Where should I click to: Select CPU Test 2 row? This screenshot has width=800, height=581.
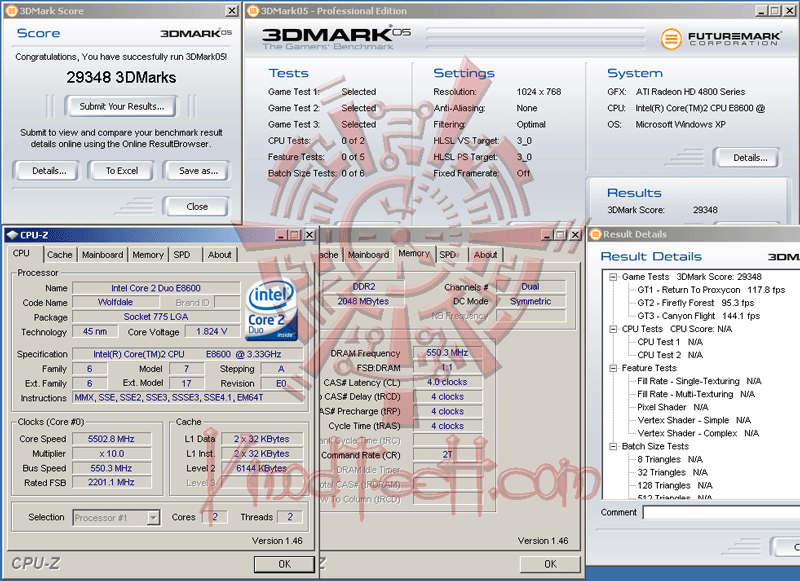click(670, 355)
